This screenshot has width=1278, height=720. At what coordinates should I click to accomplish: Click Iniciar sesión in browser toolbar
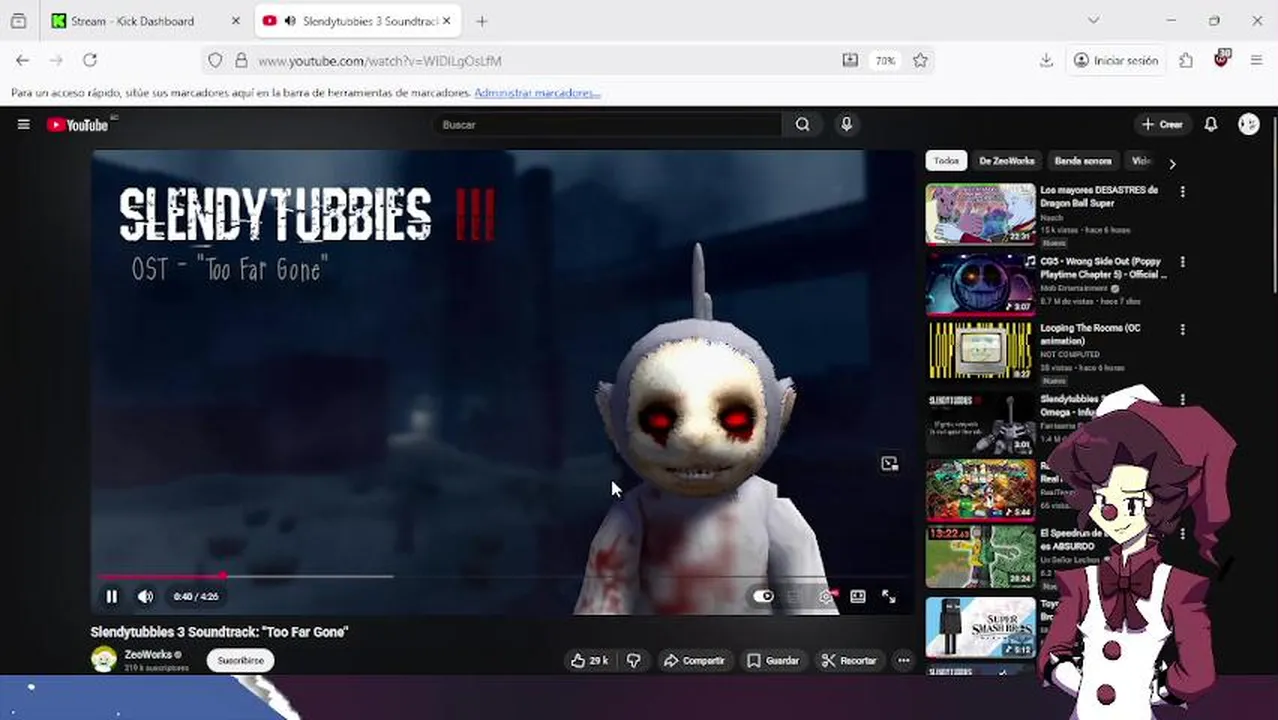(1115, 61)
